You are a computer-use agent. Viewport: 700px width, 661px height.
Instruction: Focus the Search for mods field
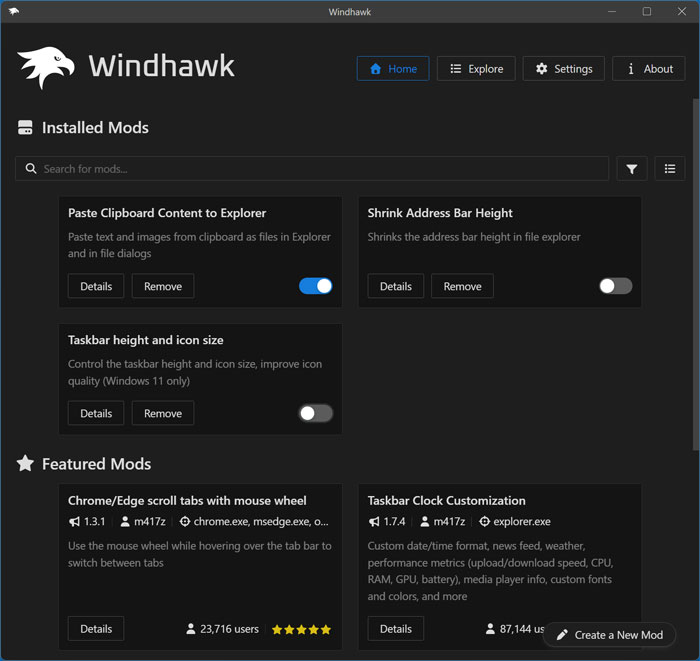tap(312, 169)
